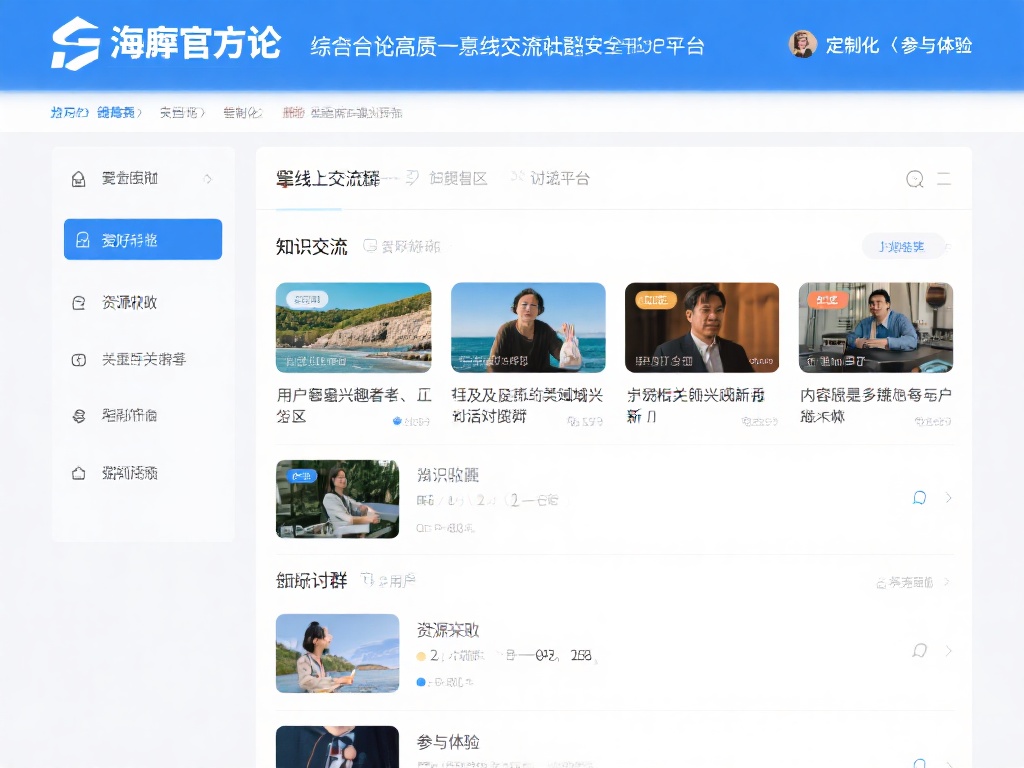Viewport: 1024px width, 768px height.
Task: Expand the 资源 list row with its right chevron
Action: coord(948,651)
